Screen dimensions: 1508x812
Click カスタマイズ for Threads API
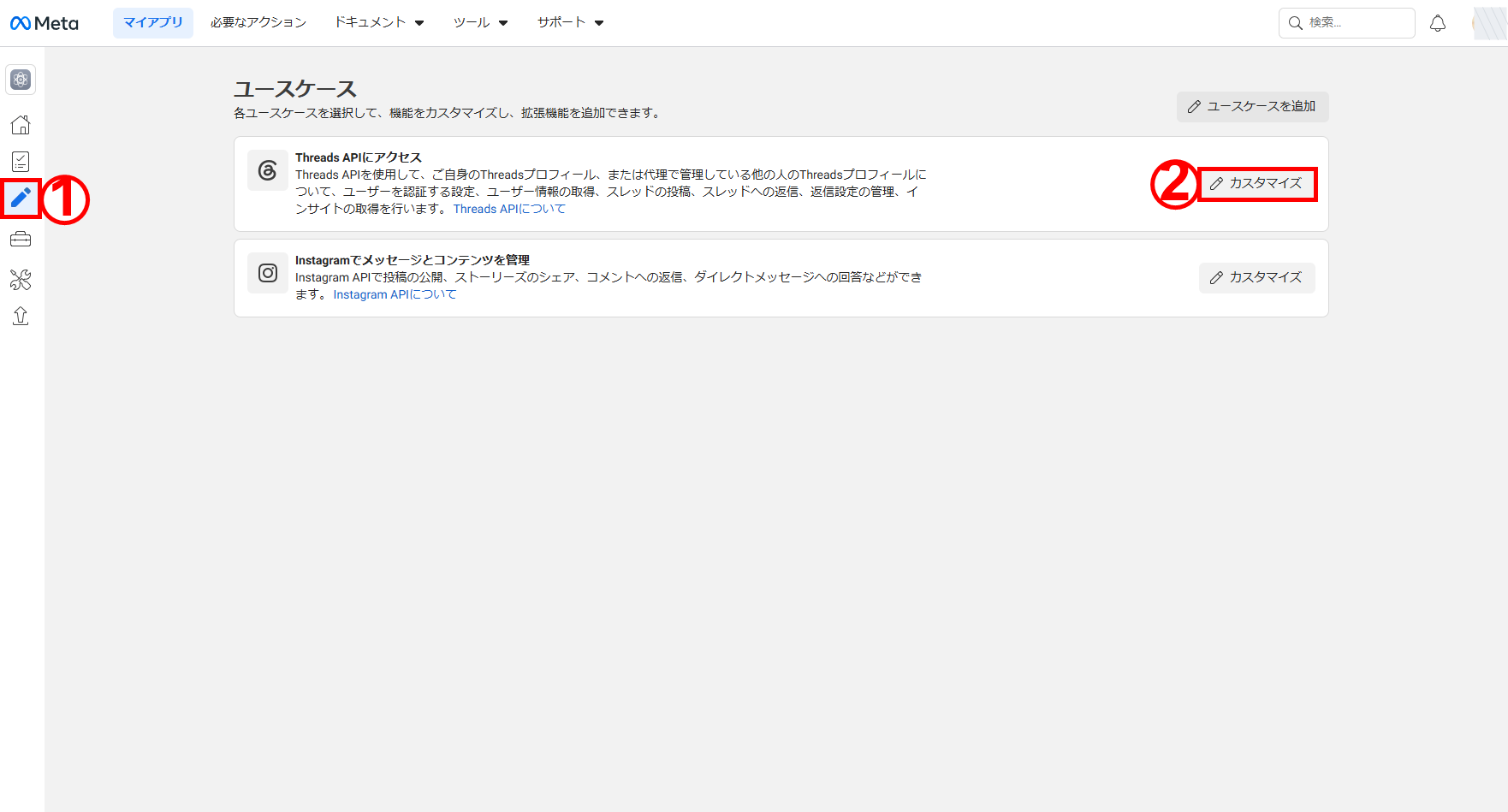[1256, 184]
